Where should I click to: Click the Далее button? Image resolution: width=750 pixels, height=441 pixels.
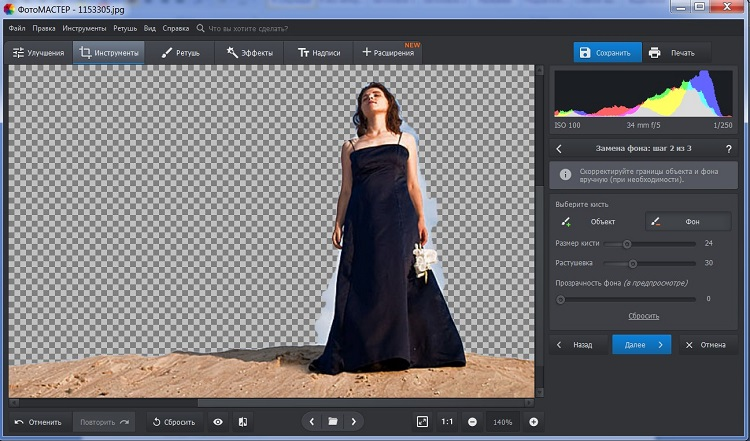tap(641, 344)
